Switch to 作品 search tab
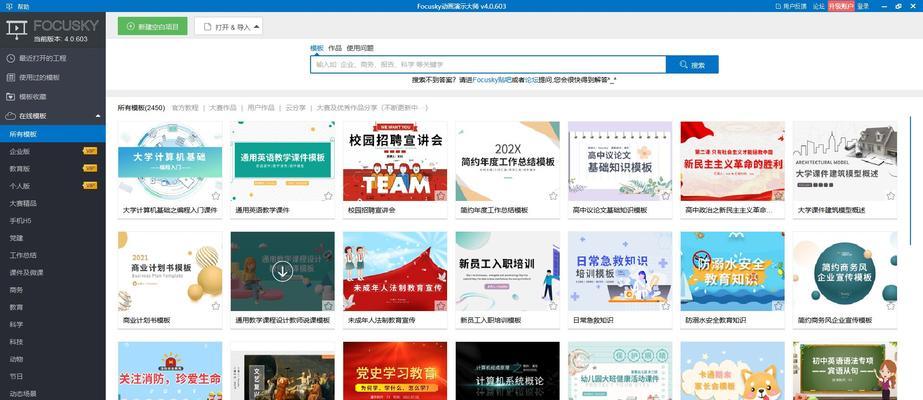 (x=335, y=48)
